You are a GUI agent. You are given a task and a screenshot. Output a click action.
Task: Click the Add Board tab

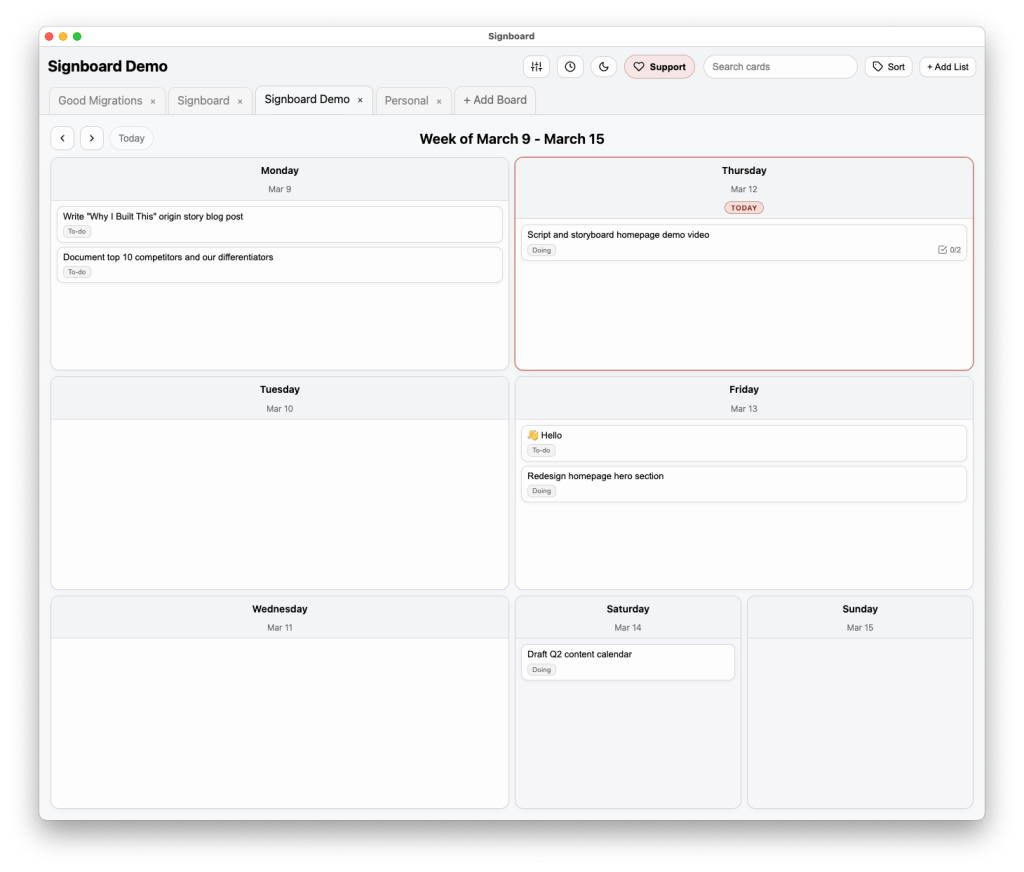(495, 101)
